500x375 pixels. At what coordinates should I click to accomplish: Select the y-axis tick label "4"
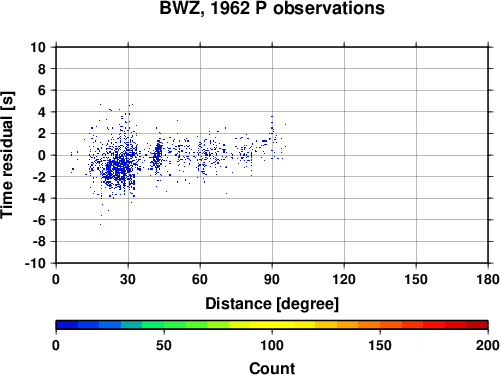point(42,112)
